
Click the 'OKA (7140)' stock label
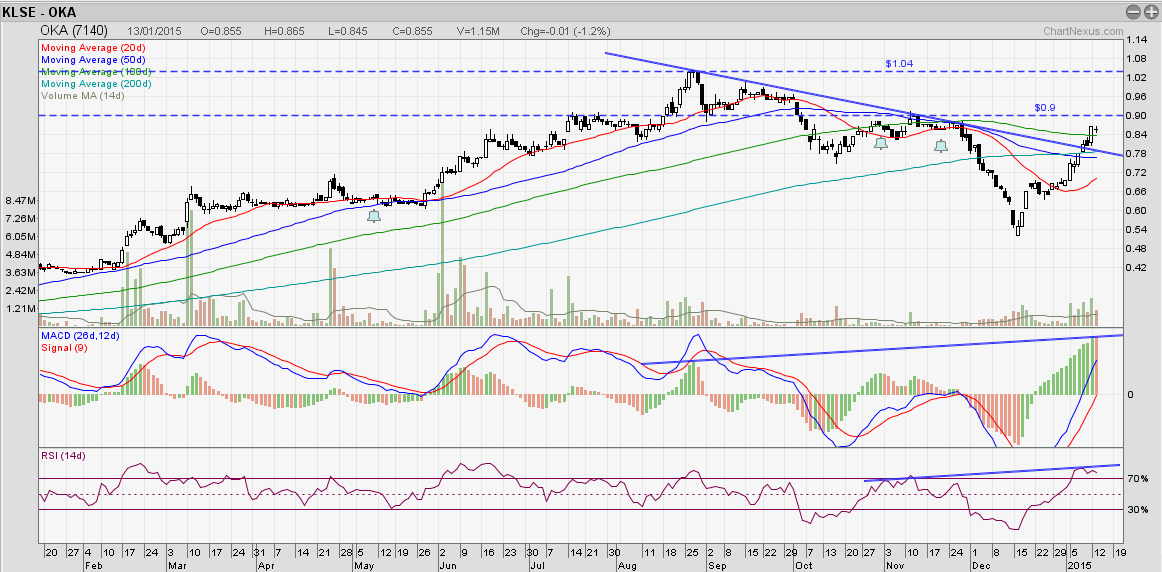(75, 31)
